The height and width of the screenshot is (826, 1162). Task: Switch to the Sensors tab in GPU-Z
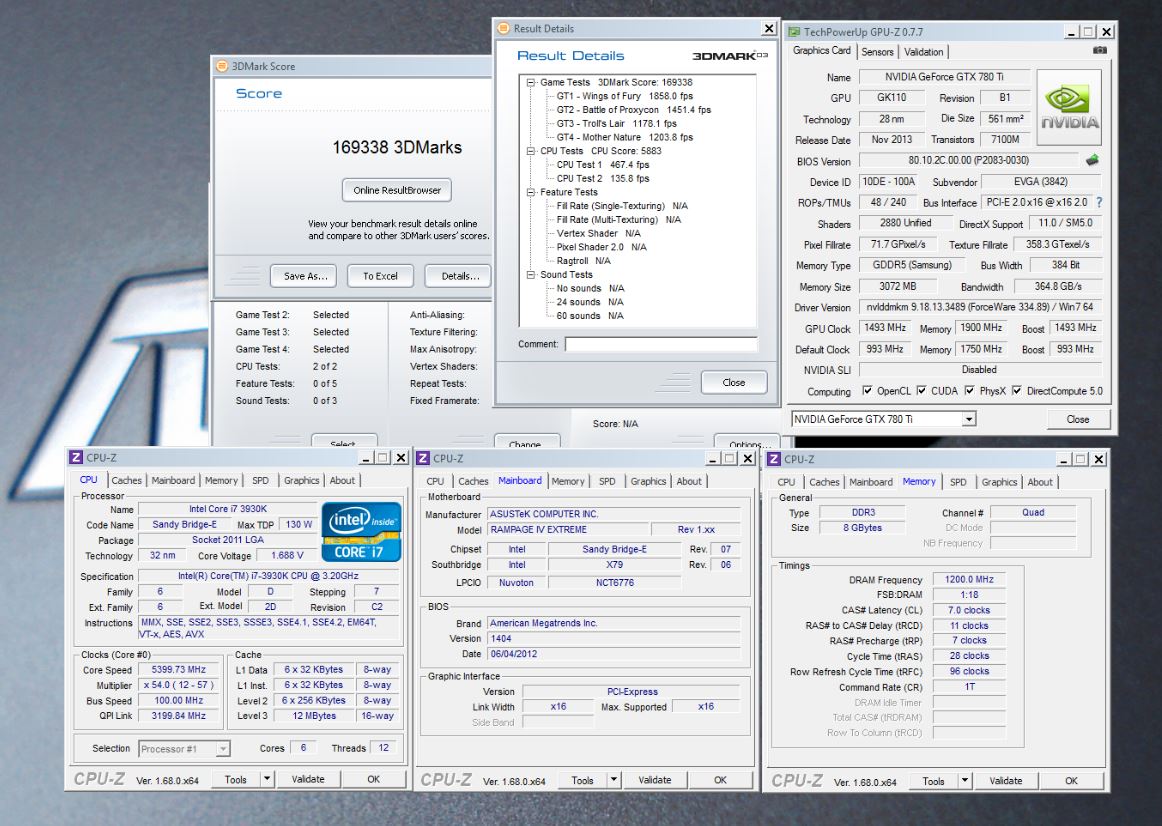[877, 52]
